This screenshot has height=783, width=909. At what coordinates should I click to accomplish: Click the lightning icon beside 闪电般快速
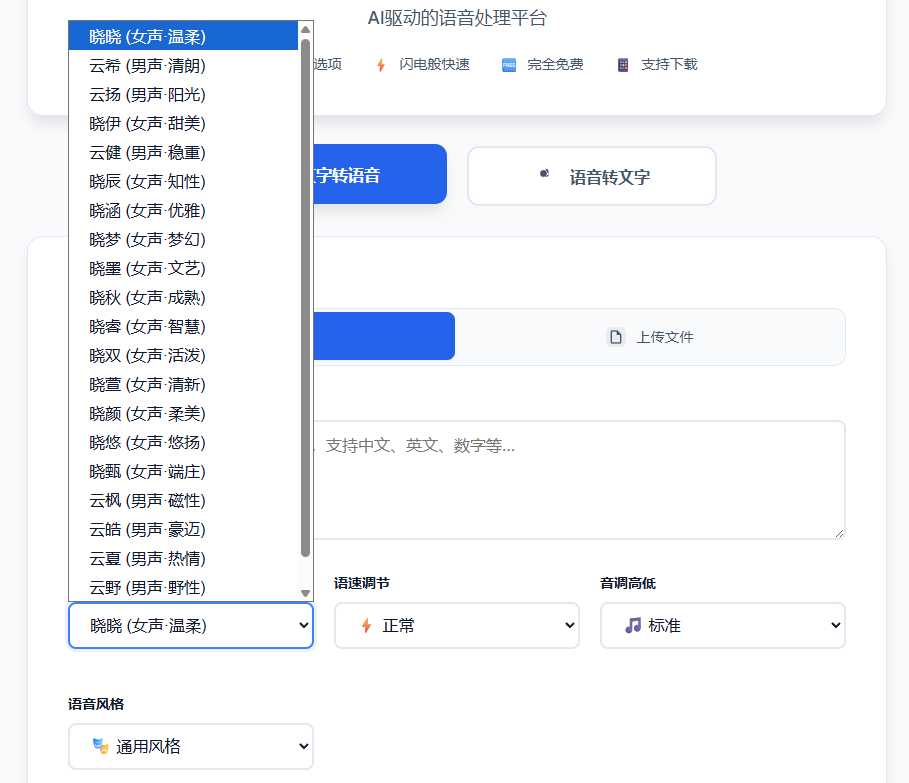380,64
